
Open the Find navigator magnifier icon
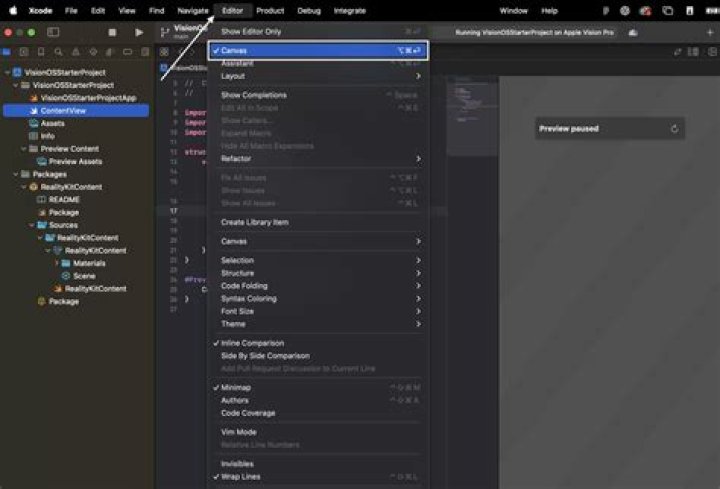pyautogui.click(x=58, y=52)
